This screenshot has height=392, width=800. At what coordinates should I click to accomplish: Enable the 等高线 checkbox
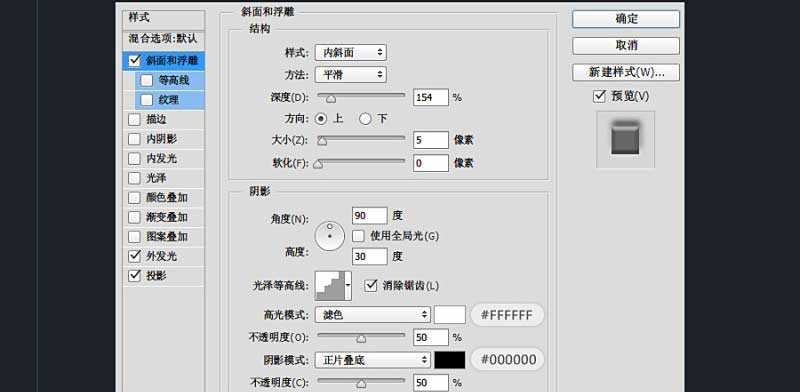[x=146, y=80]
